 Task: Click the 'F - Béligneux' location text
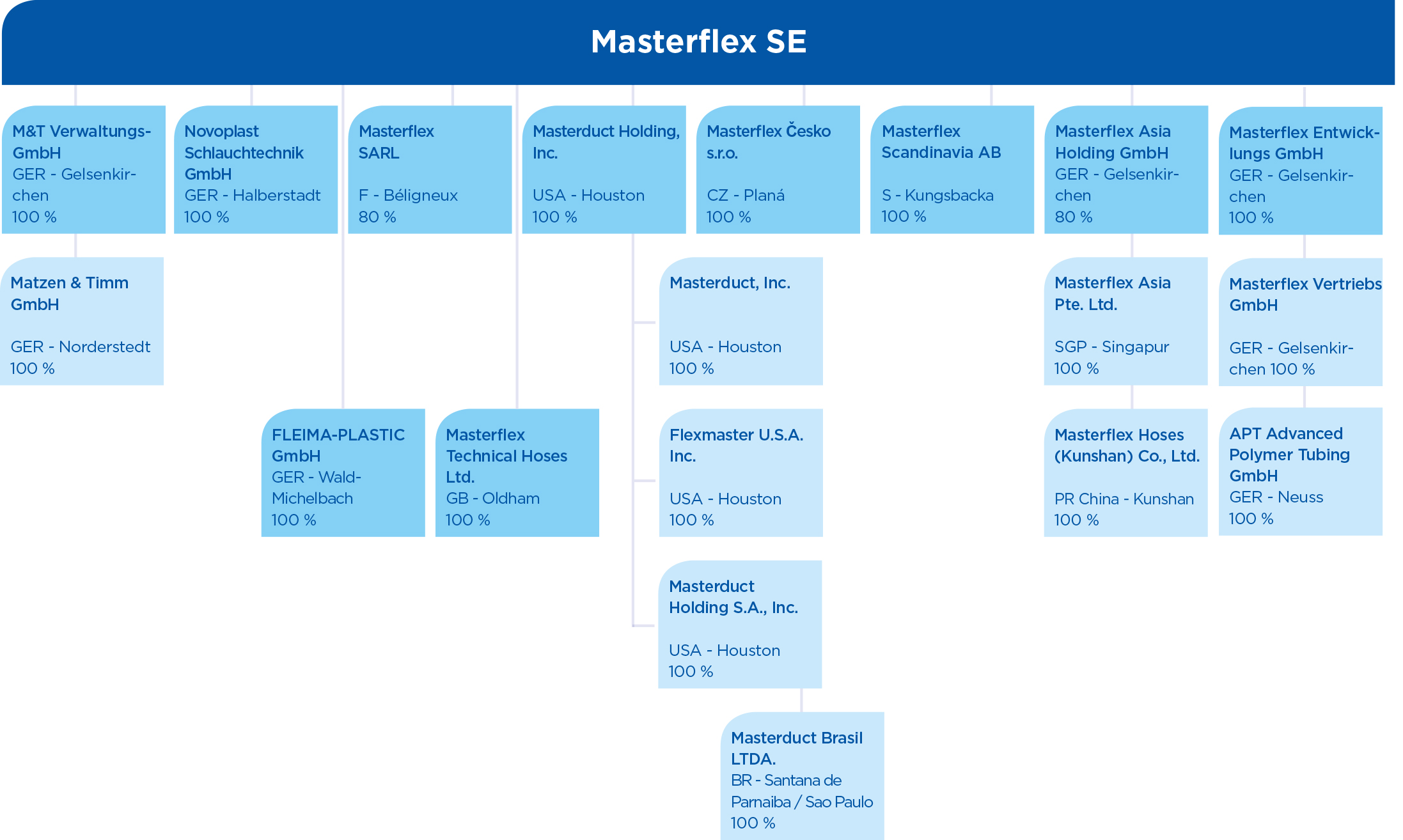[x=408, y=195]
